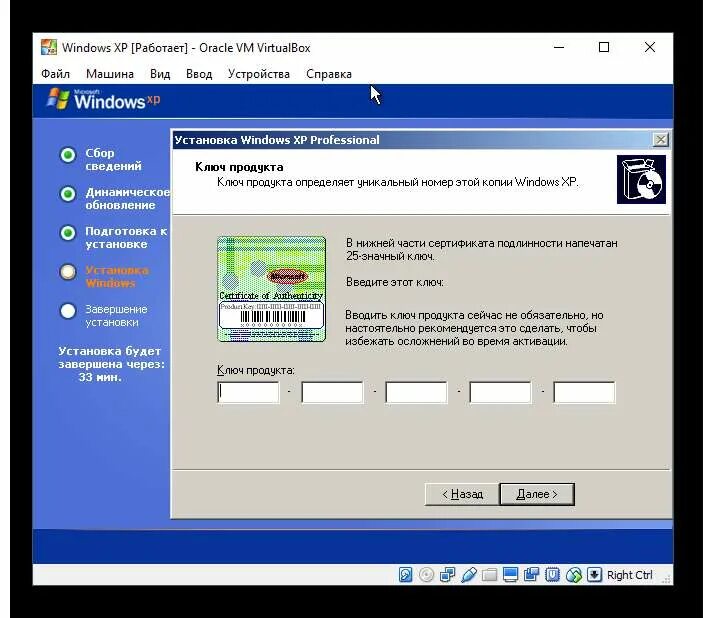
Task: Open the Вид menu
Action: pos(160,74)
